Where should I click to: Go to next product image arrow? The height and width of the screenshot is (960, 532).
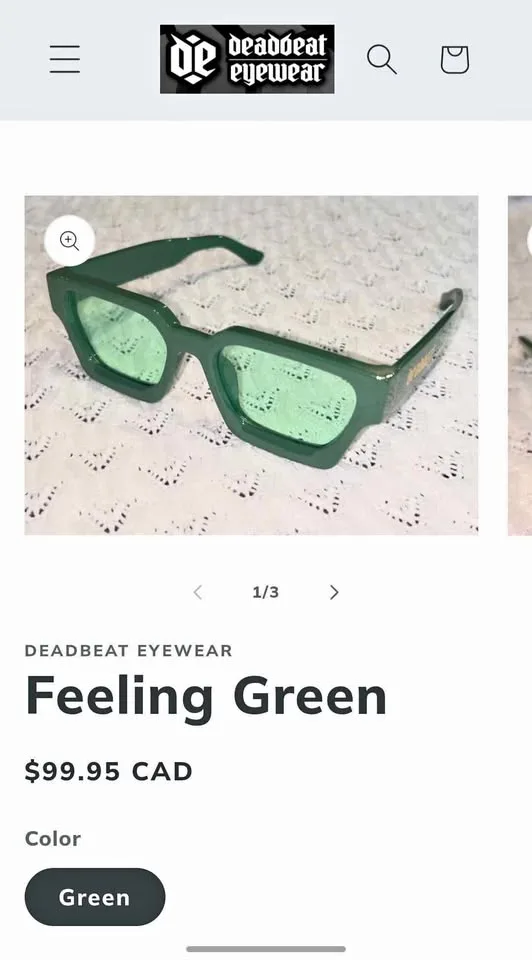[x=334, y=592]
